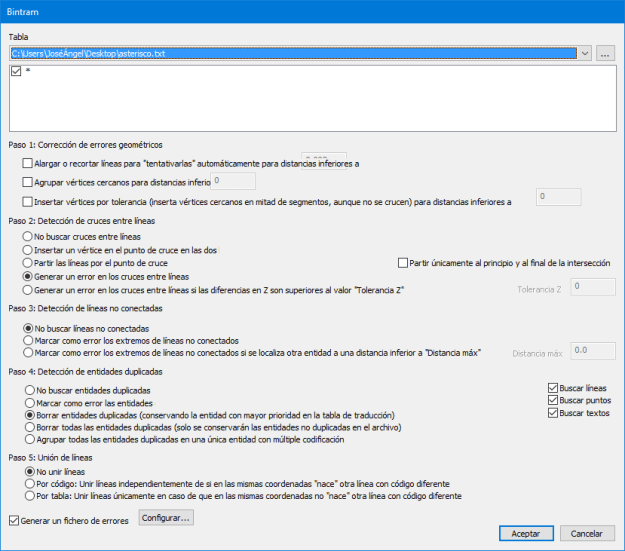The height and width of the screenshot is (551, 625).
Task: Check 'Insertar vértices por tolerancia' option
Action: 27,201
